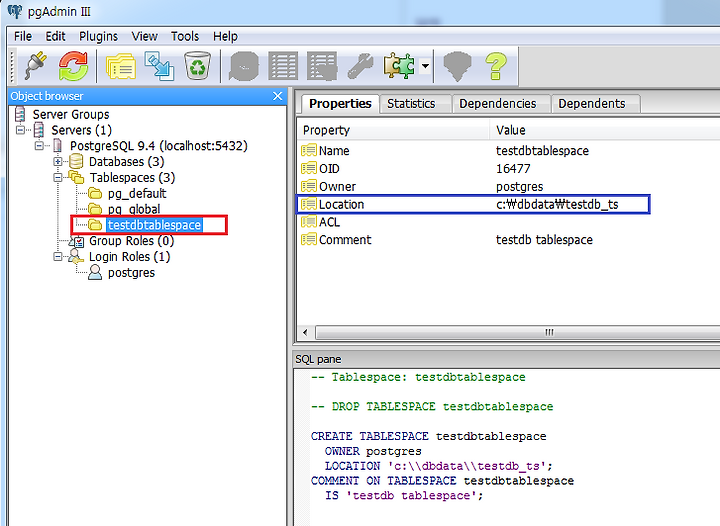Select the OID property row
This screenshot has height=526, width=720.
click(x=508, y=168)
